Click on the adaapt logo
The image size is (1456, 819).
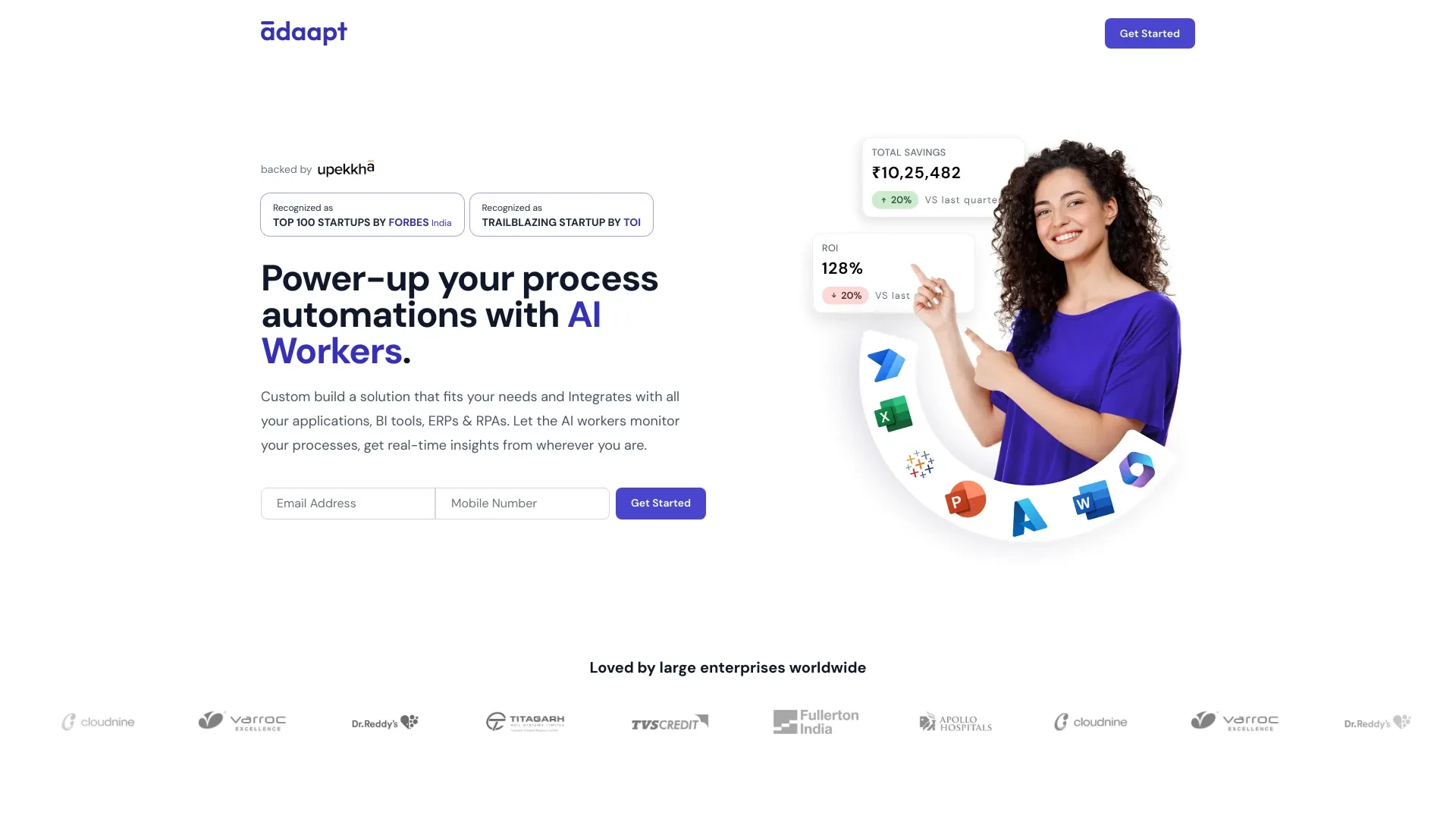tap(304, 32)
